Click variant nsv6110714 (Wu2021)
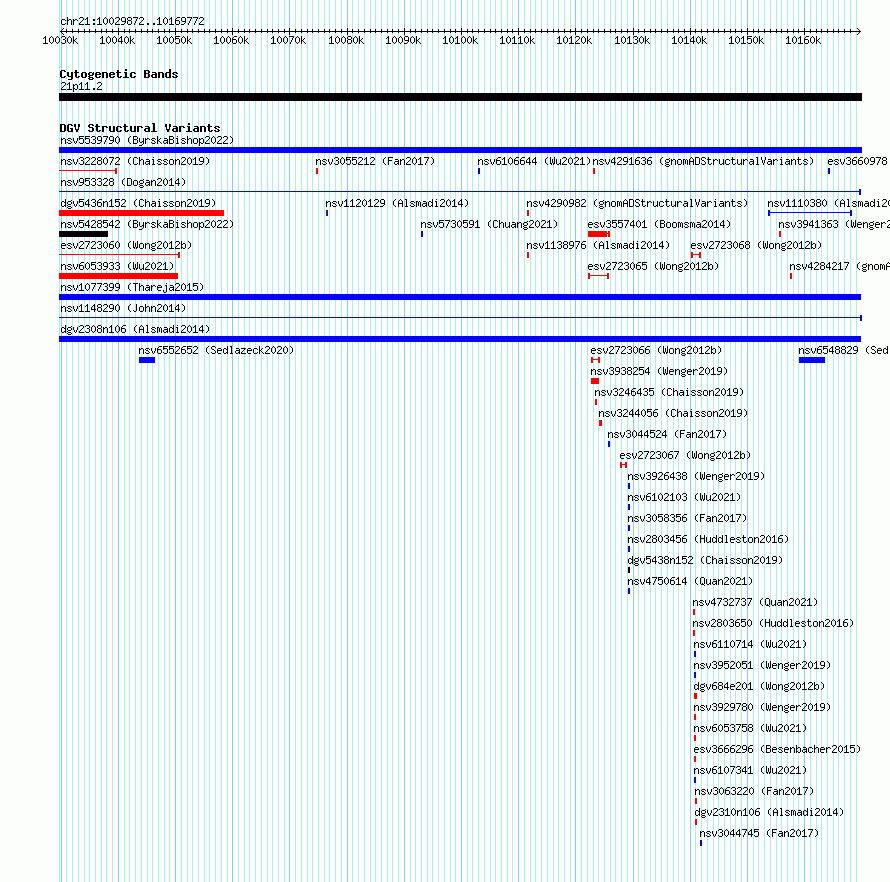 pyautogui.click(x=750, y=644)
